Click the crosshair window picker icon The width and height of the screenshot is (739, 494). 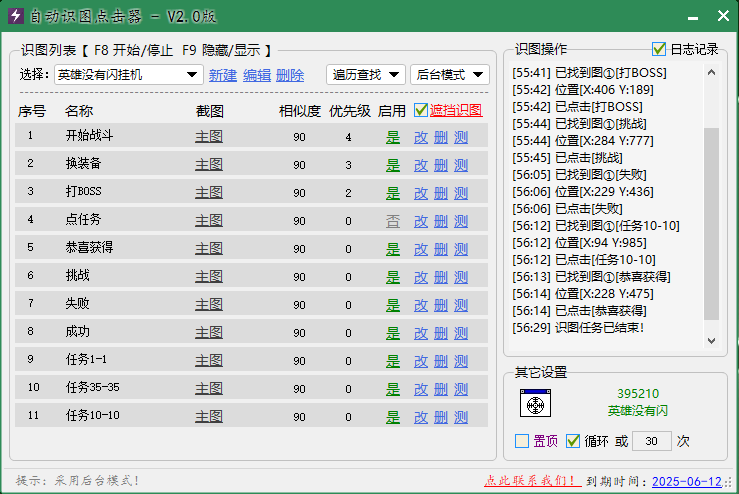click(535, 403)
